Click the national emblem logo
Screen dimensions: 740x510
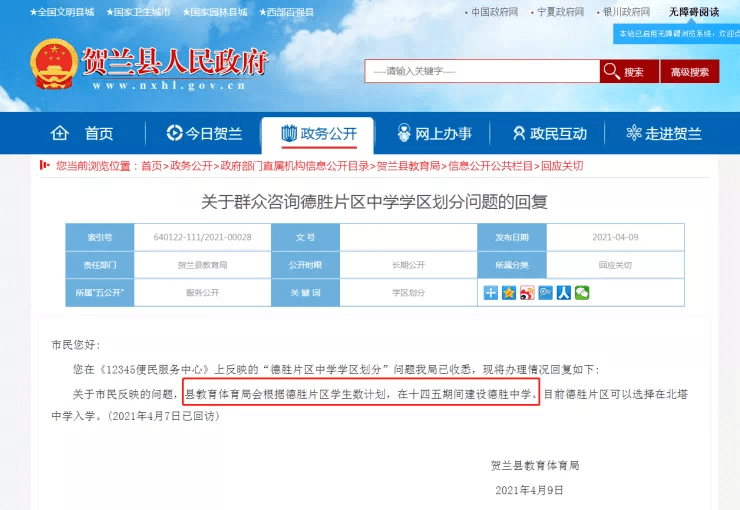54,64
